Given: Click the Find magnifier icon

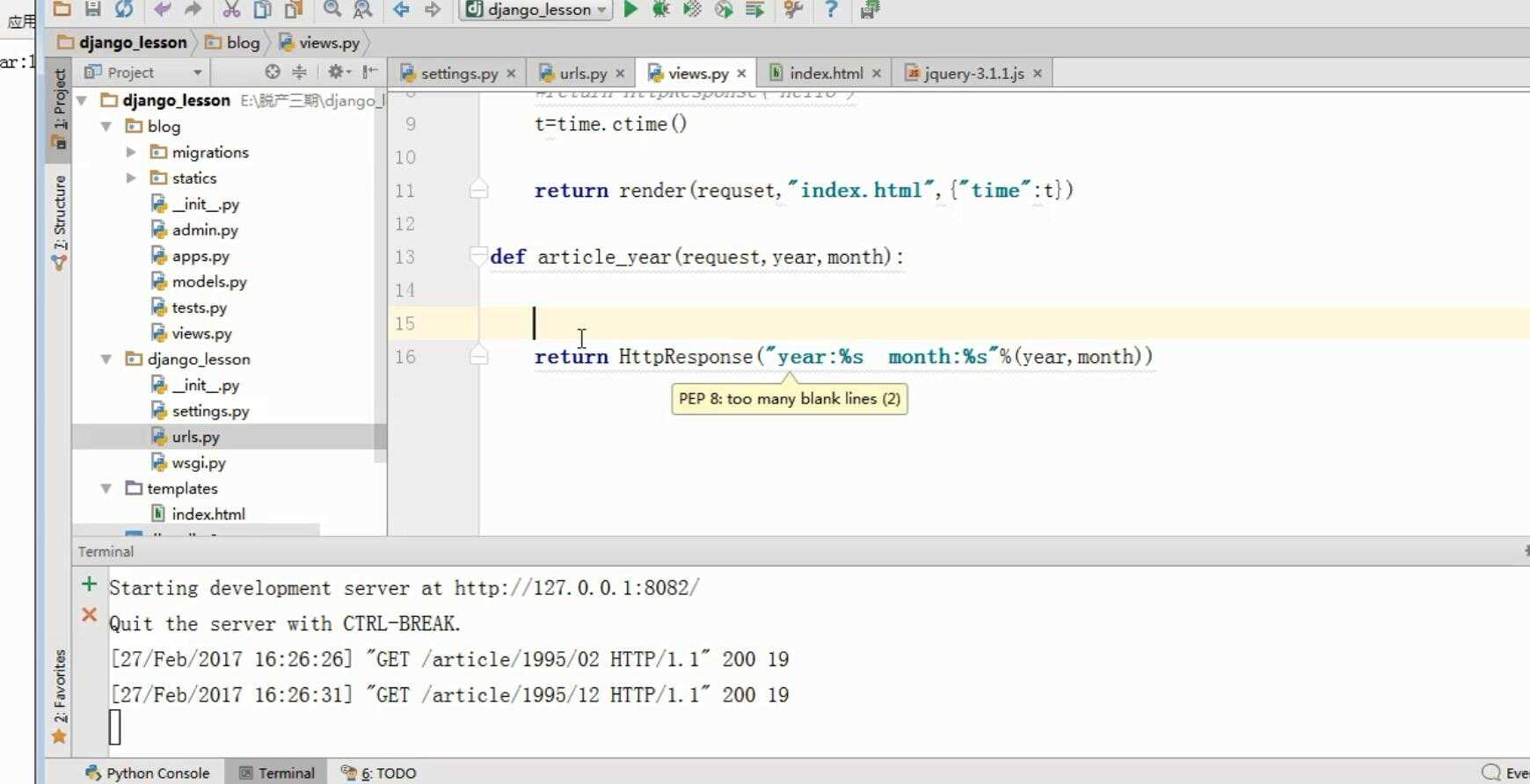Looking at the screenshot, I should [x=331, y=9].
